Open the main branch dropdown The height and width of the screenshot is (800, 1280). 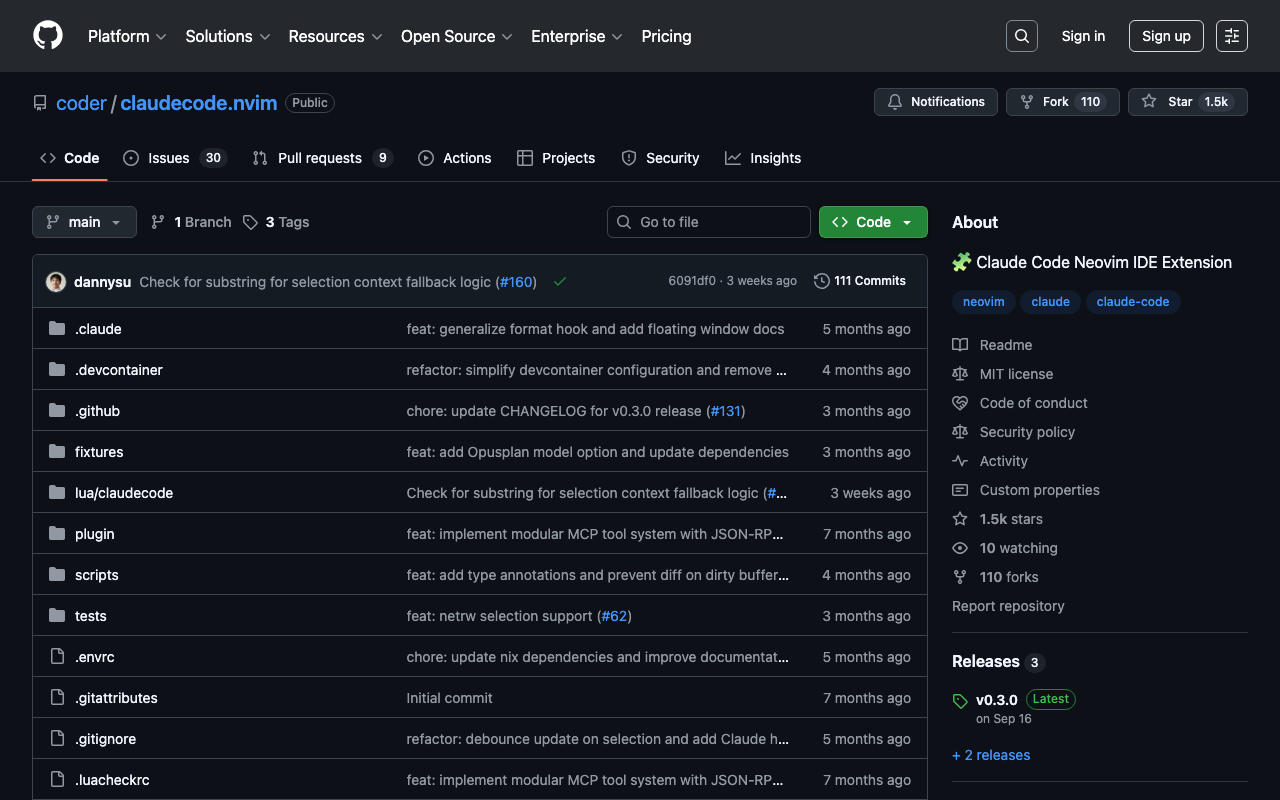[84, 222]
